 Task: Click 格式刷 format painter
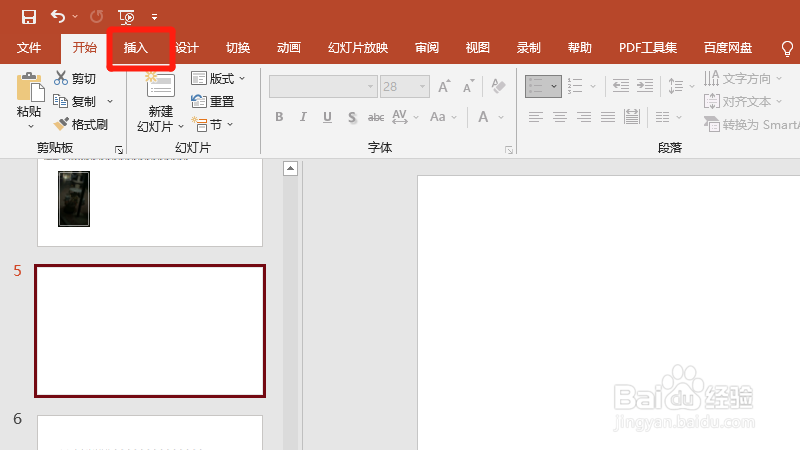81,124
